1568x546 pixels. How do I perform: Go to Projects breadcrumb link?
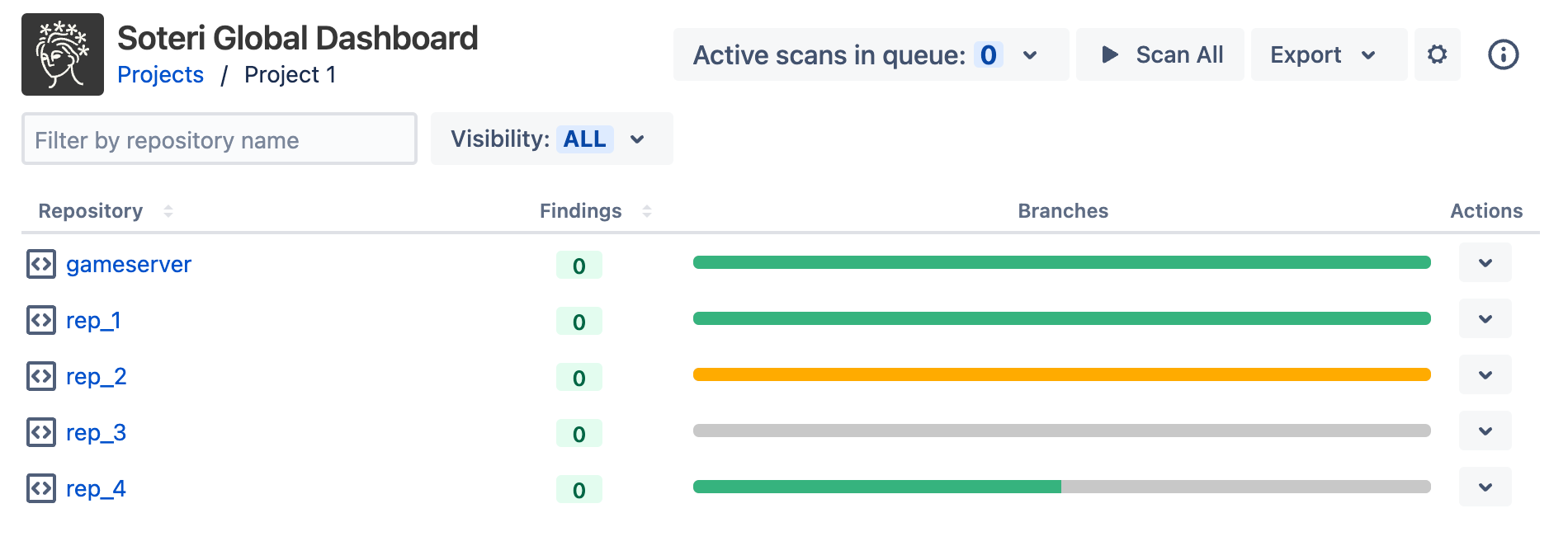pyautogui.click(x=160, y=75)
